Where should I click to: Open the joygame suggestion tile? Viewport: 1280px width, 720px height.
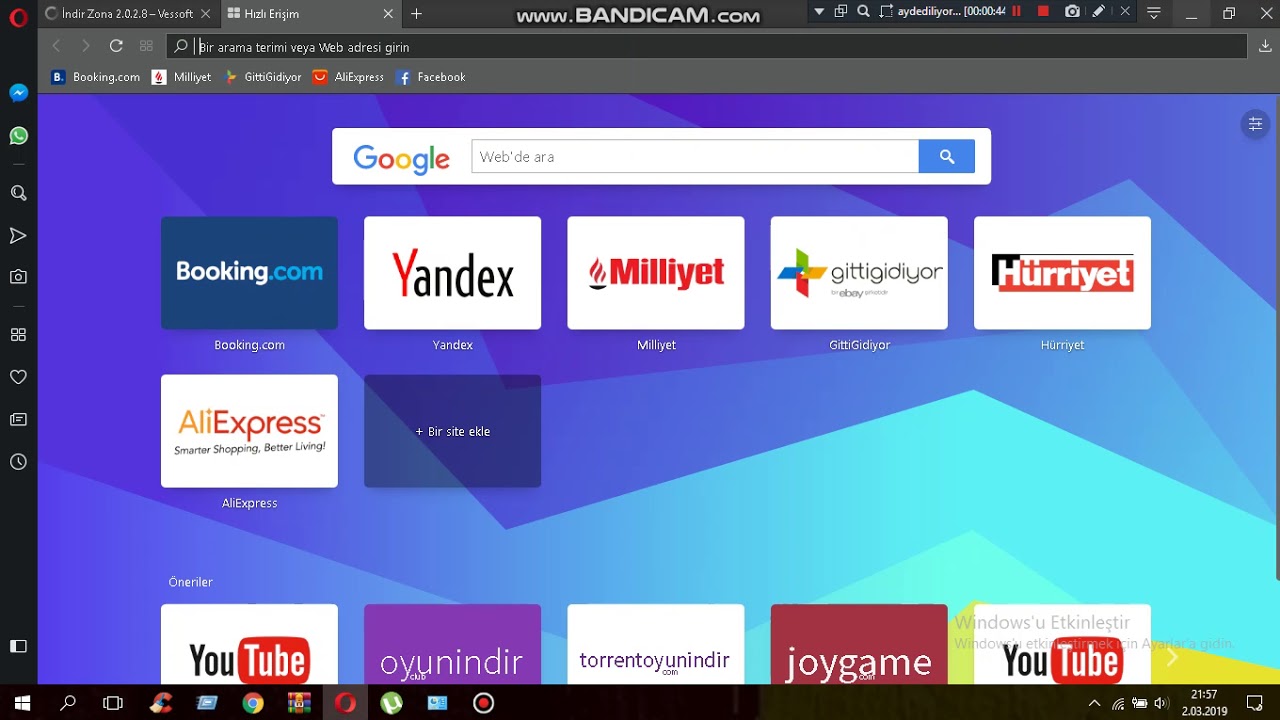tap(859, 644)
